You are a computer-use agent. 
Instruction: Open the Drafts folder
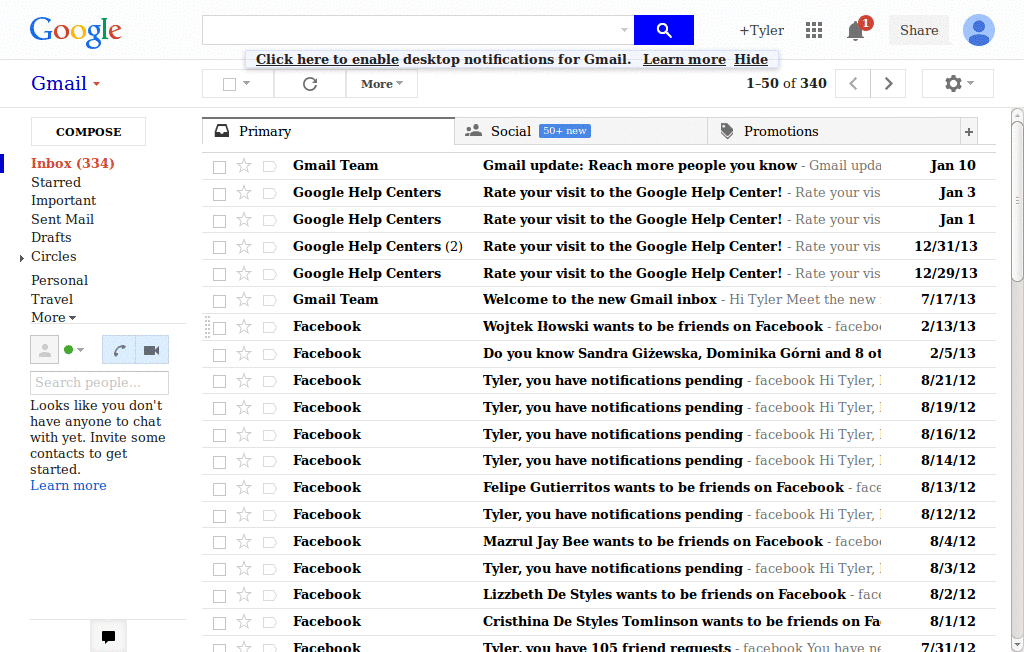point(51,238)
